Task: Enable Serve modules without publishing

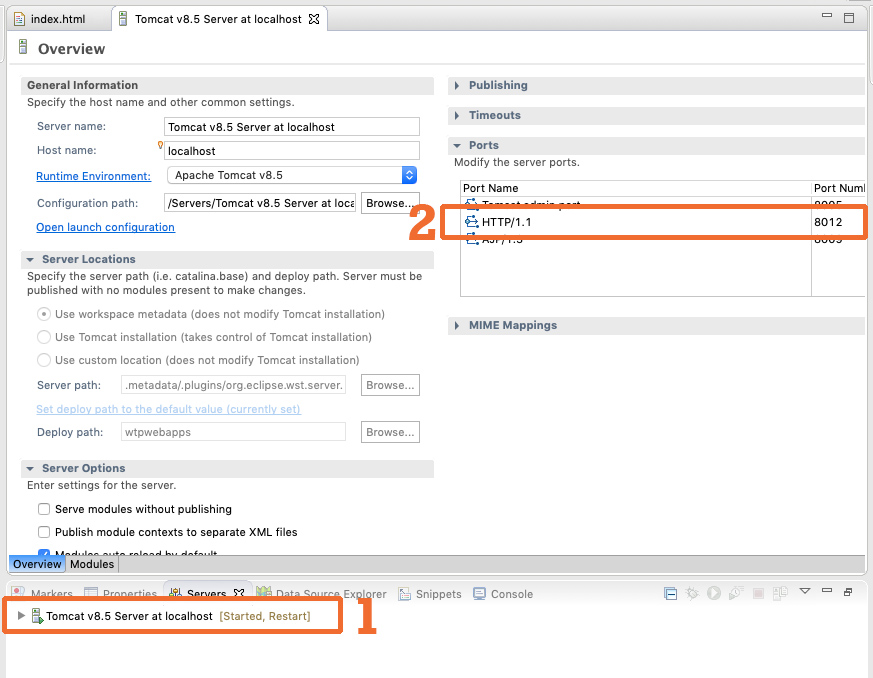Action: (44, 509)
